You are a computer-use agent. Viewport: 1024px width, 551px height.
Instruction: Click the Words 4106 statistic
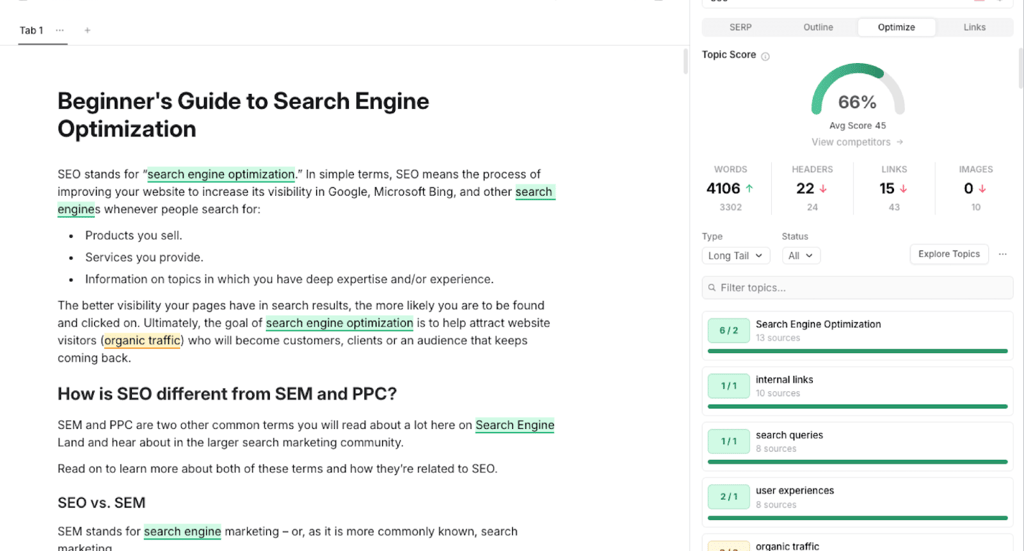(730, 188)
